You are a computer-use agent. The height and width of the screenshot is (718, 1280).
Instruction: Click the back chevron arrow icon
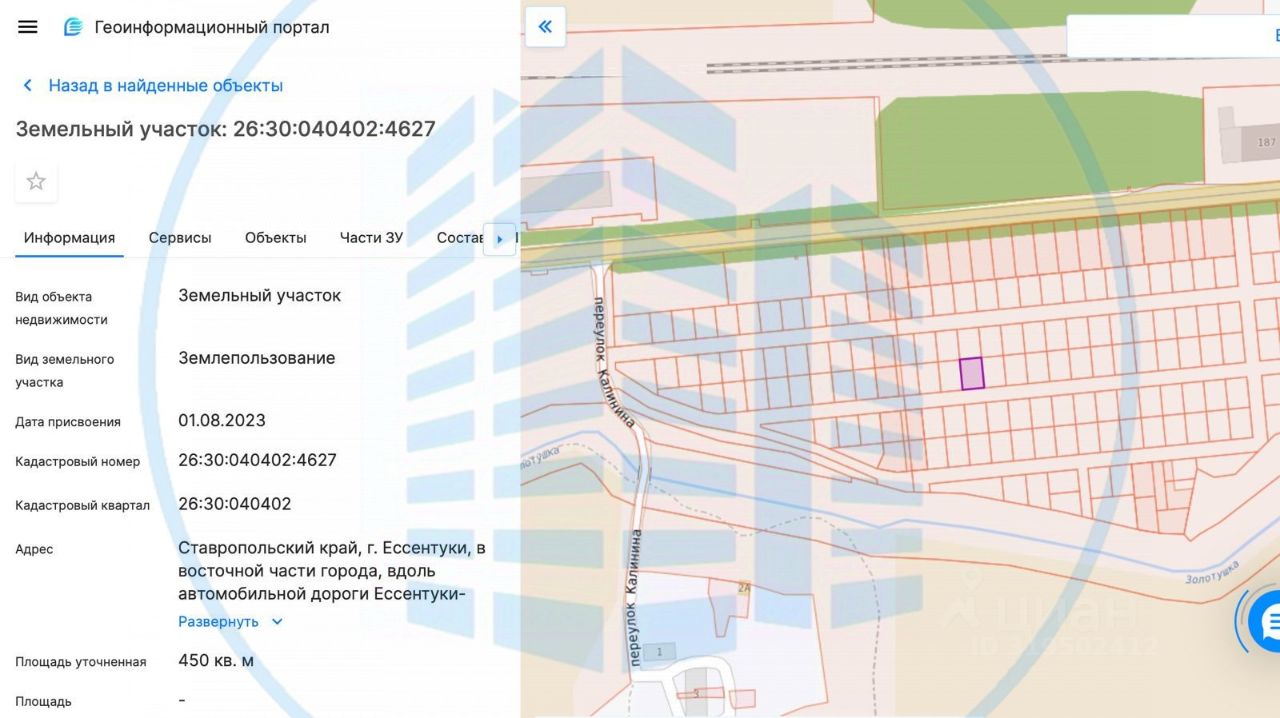coord(28,86)
